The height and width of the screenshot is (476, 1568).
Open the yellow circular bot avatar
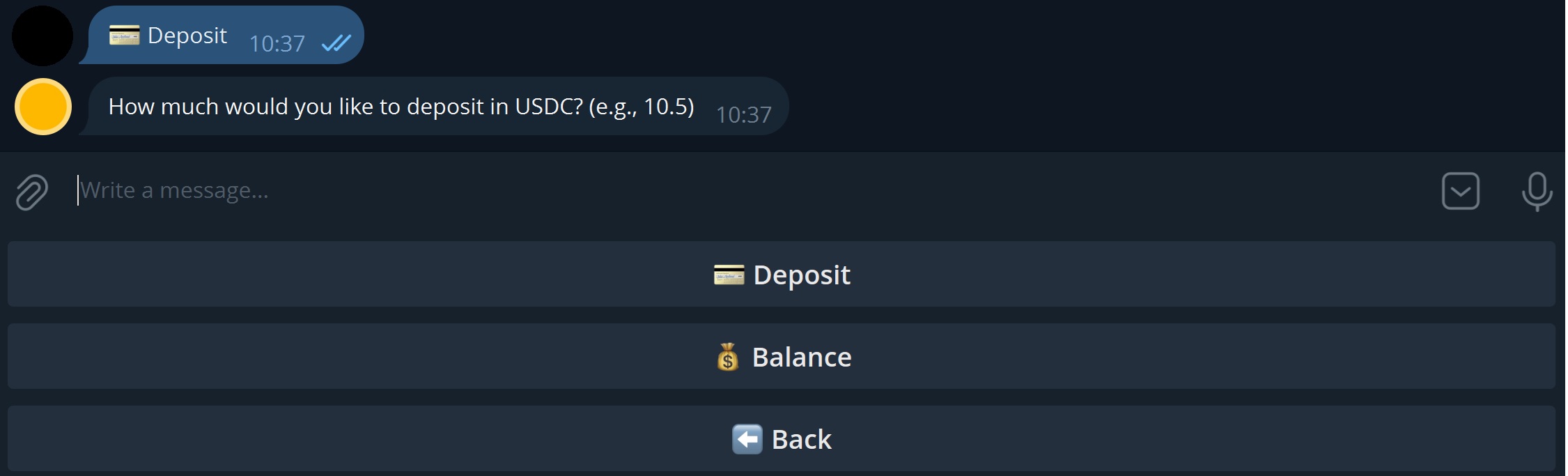click(43, 107)
